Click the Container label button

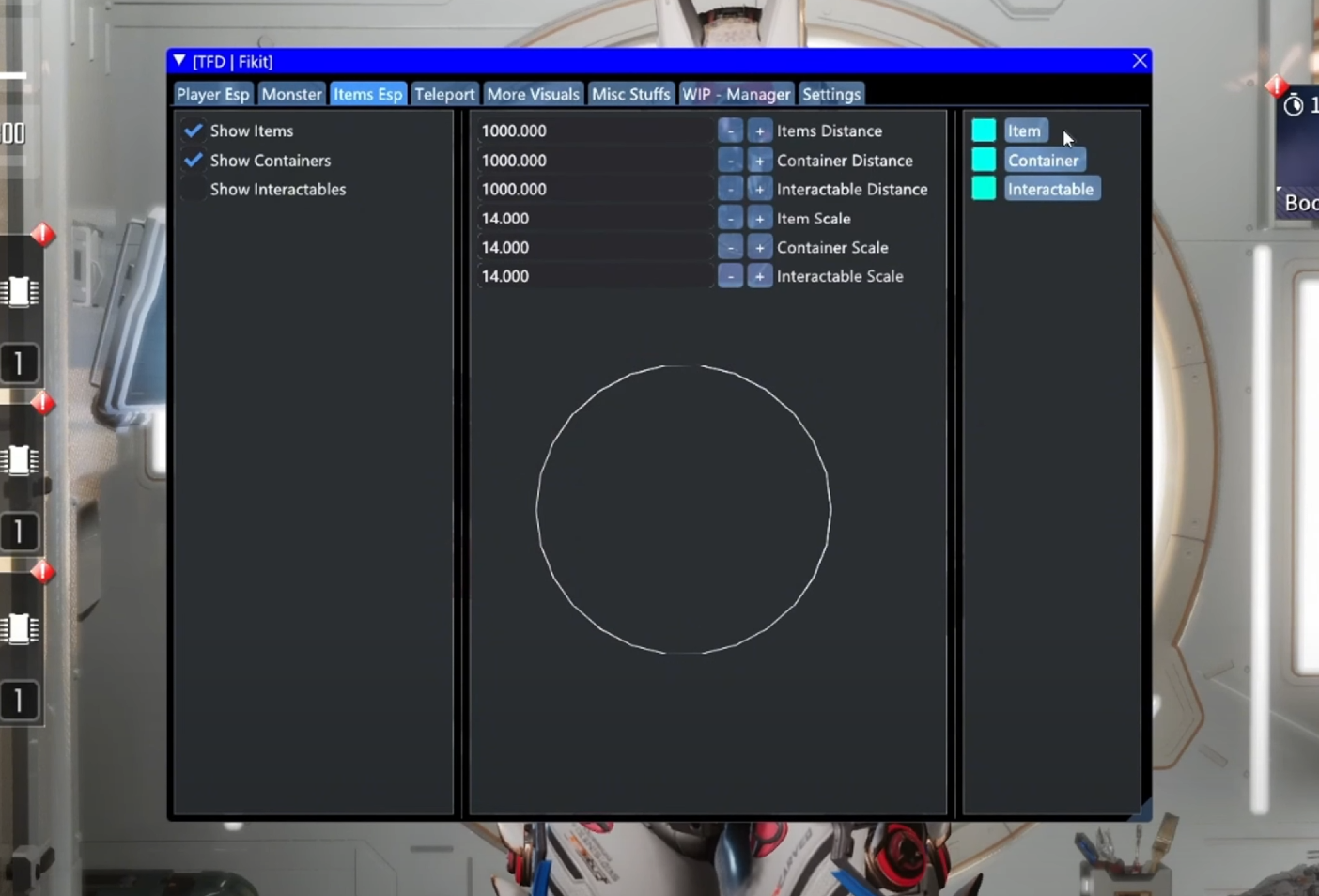1043,161
